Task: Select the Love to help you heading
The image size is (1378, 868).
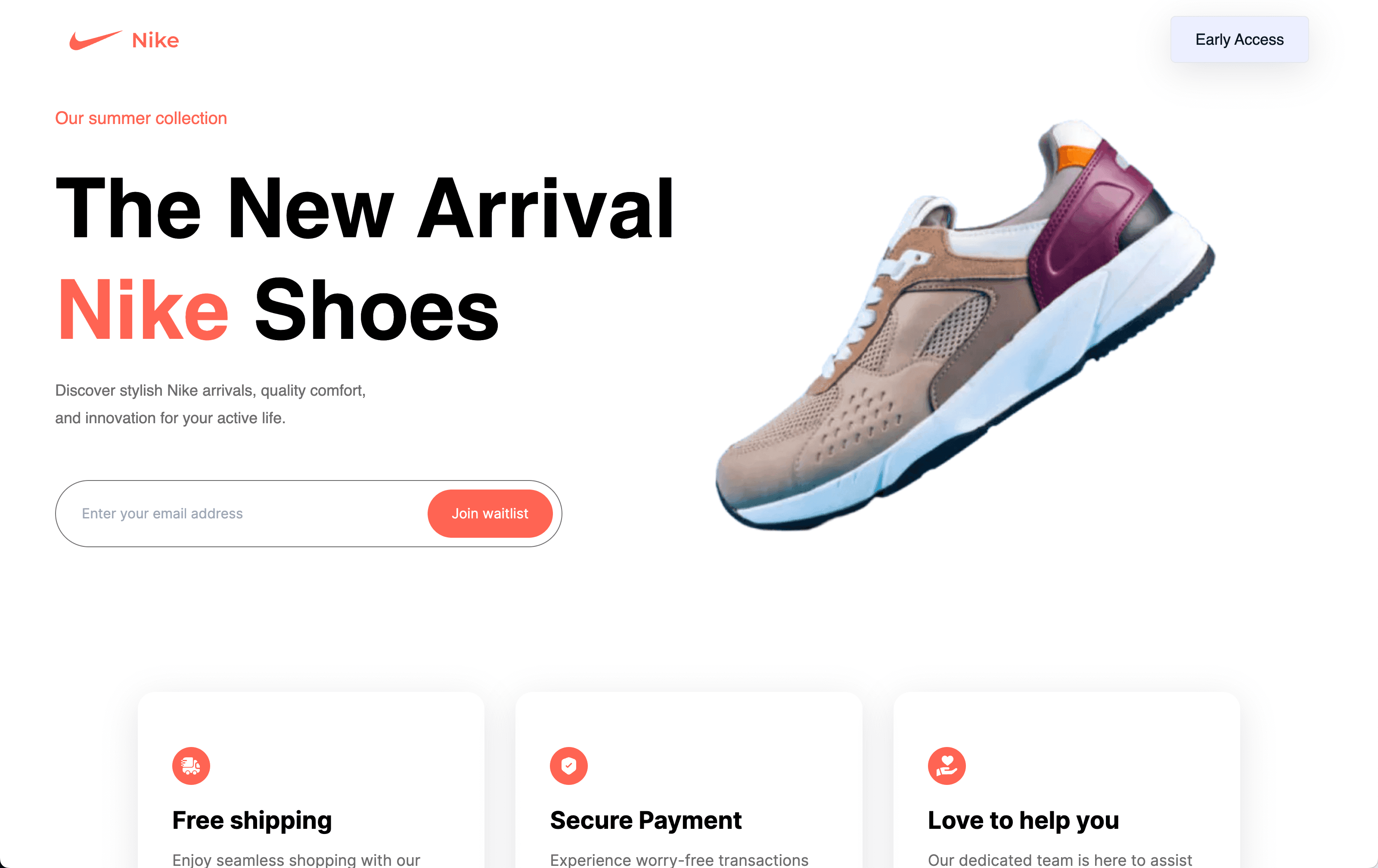Action: (1023, 821)
